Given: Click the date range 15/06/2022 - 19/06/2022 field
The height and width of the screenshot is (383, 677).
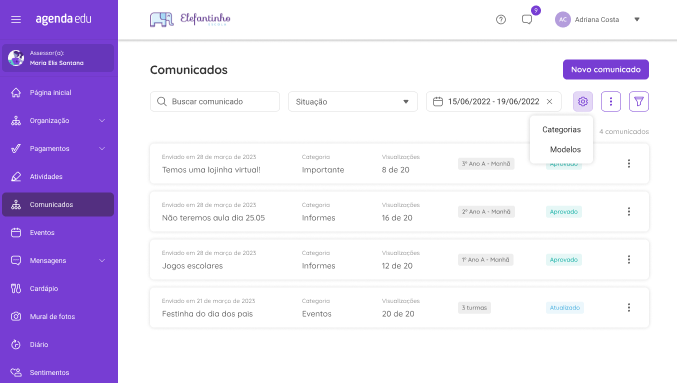Looking at the screenshot, I should [494, 101].
